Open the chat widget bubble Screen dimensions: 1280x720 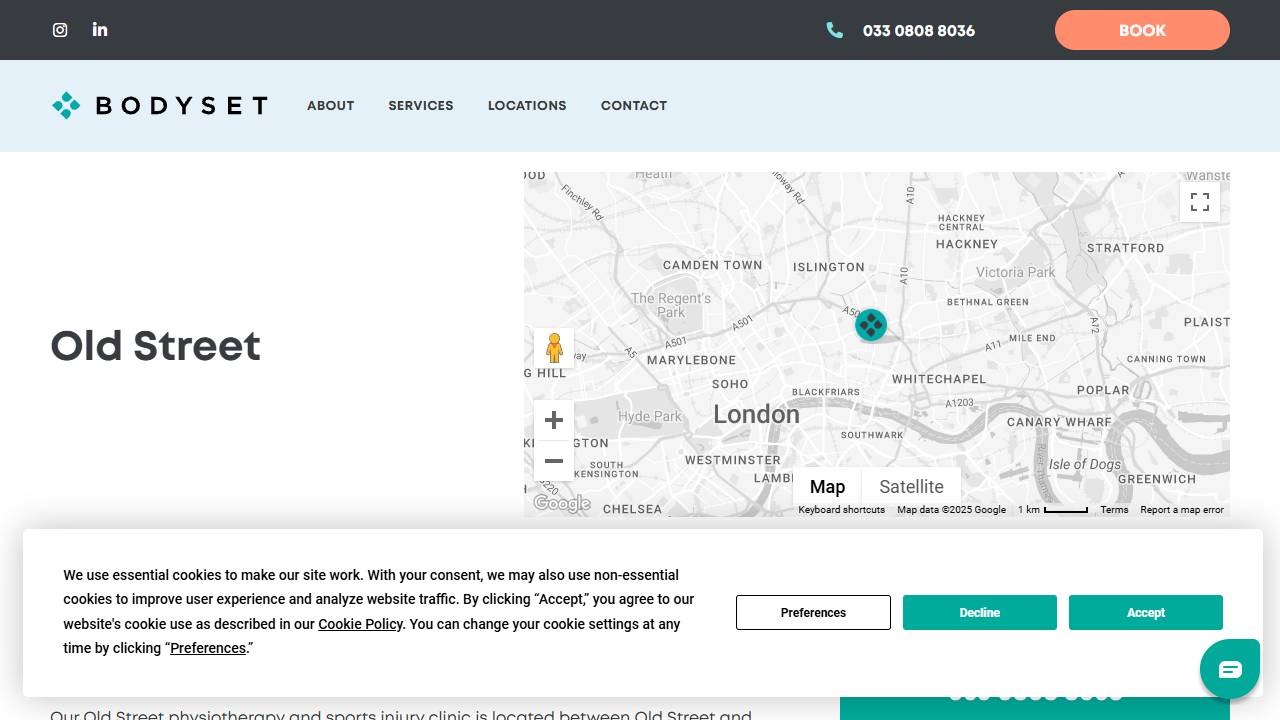[x=1230, y=669]
